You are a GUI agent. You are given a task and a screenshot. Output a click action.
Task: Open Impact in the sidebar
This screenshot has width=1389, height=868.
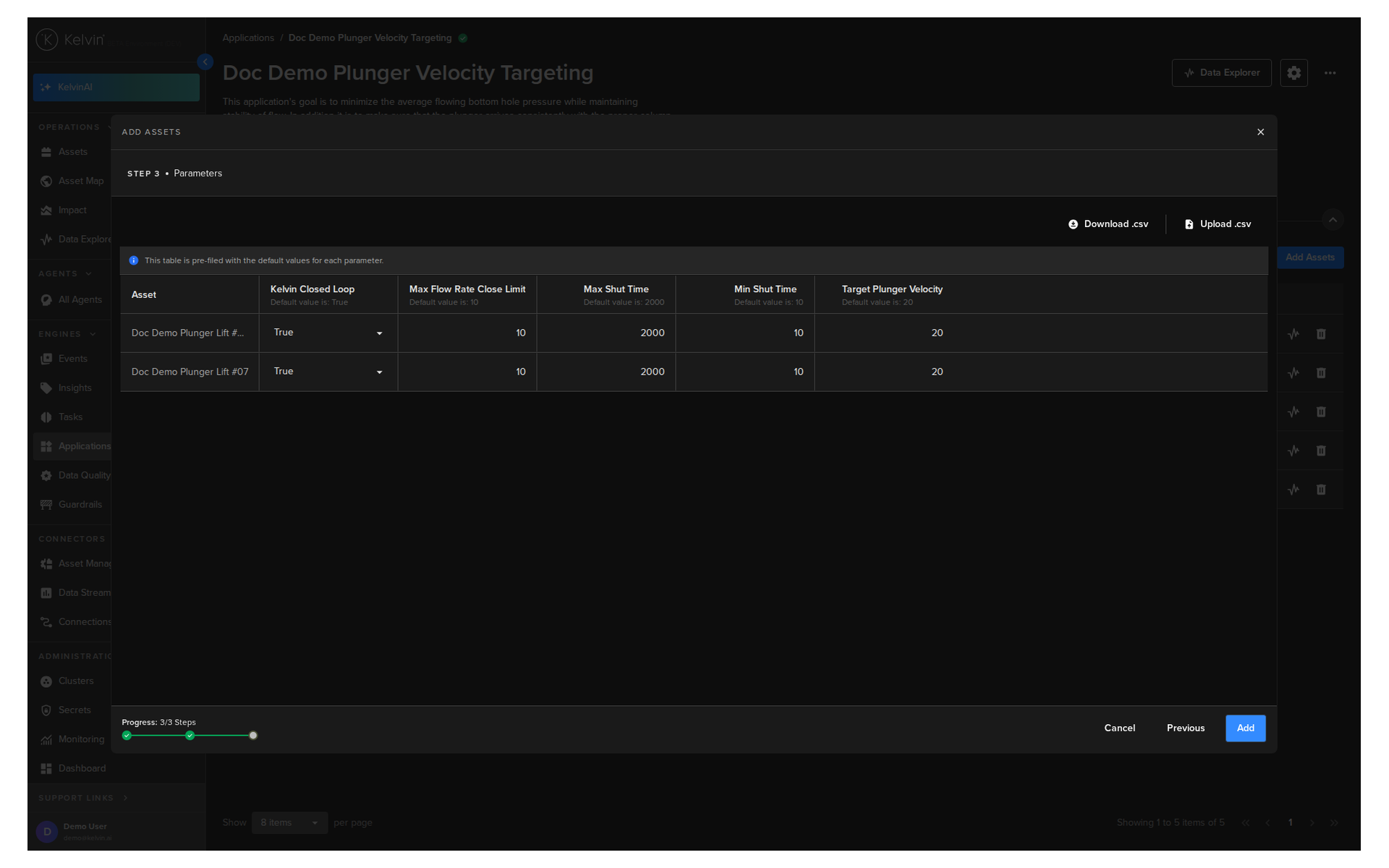[72, 210]
